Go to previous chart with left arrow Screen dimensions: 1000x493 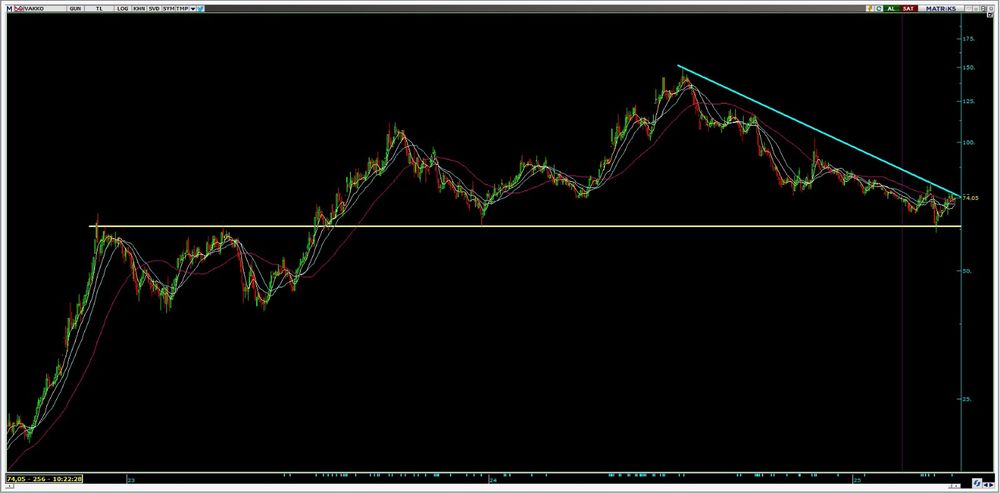point(986,485)
